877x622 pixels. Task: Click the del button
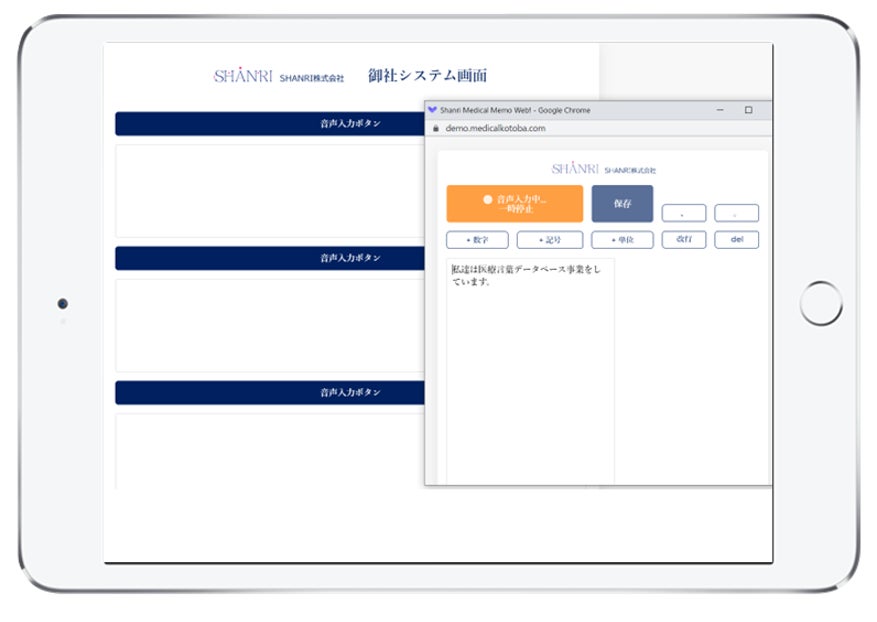(737, 239)
